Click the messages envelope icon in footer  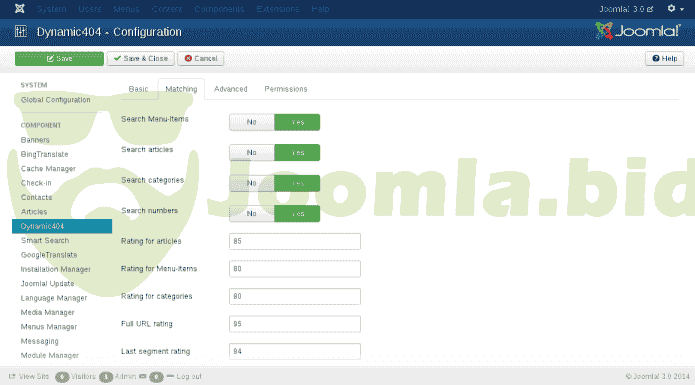pyautogui.click(x=143, y=376)
